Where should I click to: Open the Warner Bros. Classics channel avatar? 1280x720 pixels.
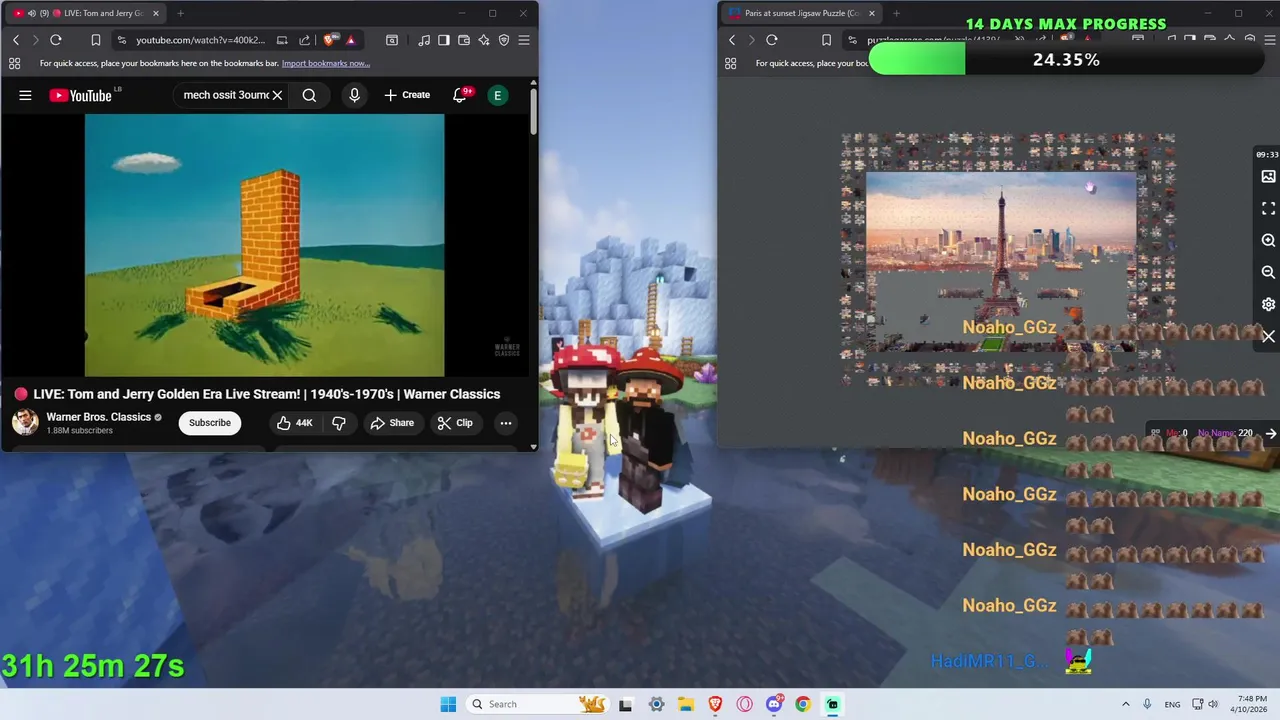[x=25, y=422]
